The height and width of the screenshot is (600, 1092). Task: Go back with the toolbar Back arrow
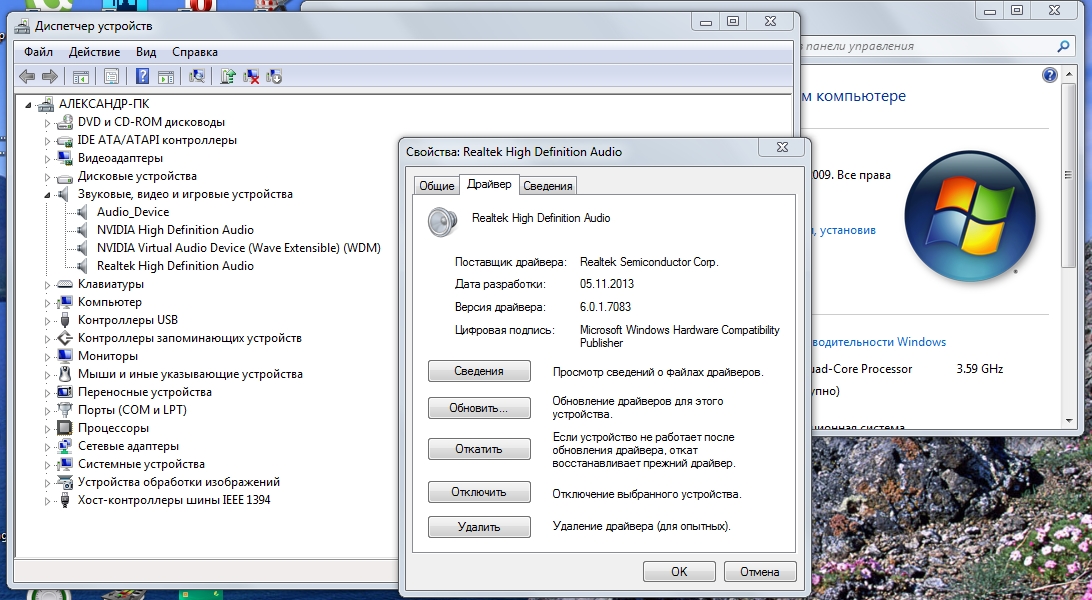[x=27, y=77]
